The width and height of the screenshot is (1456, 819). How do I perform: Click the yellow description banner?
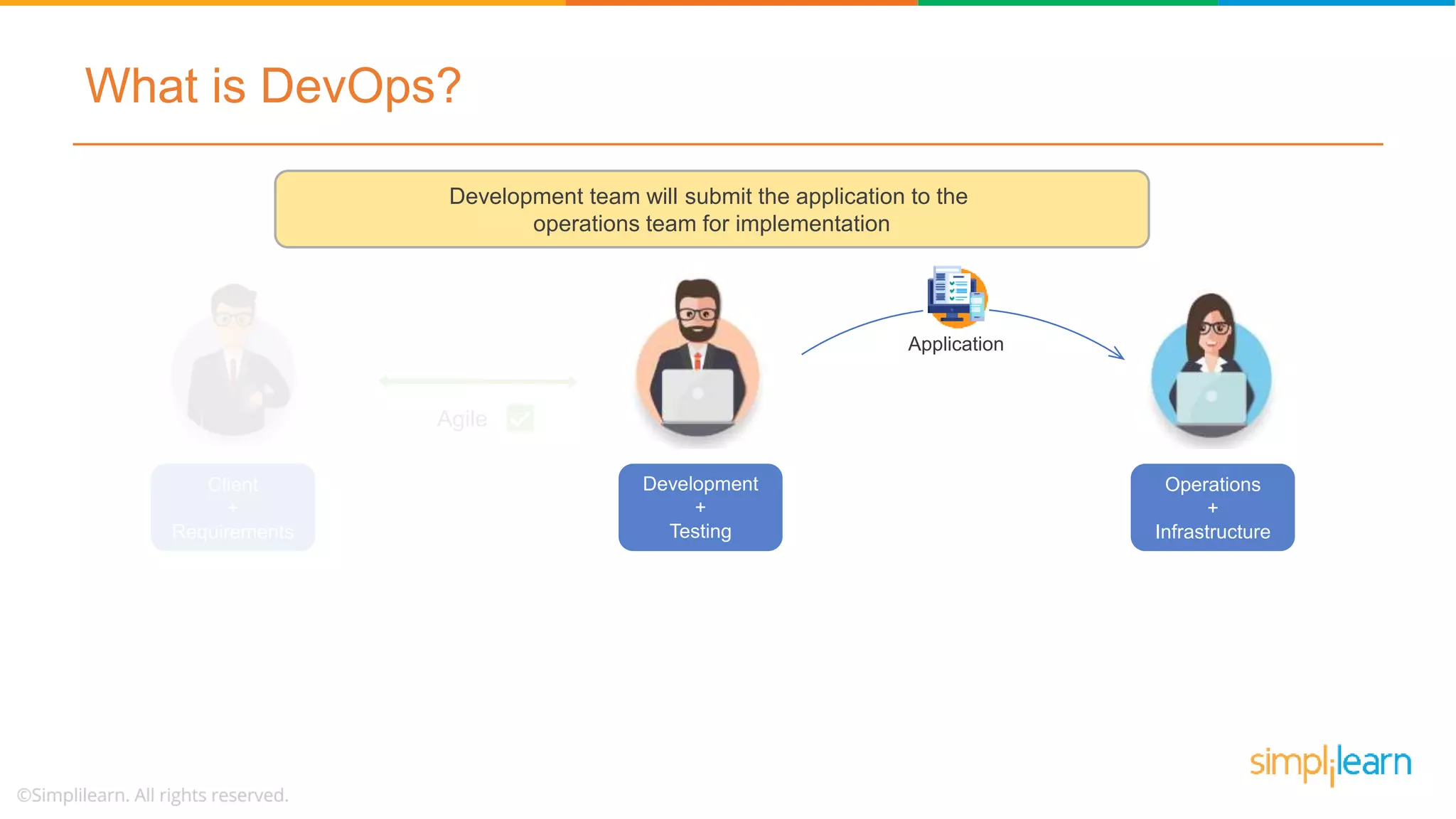click(711, 209)
